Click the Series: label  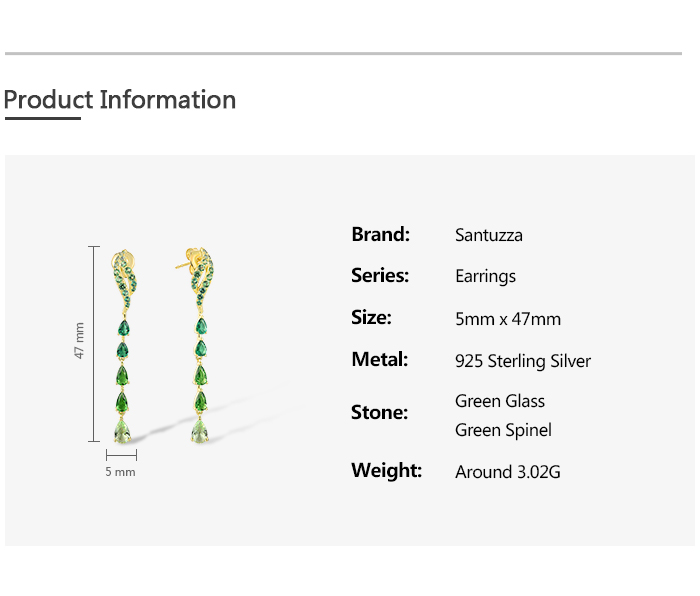click(380, 275)
